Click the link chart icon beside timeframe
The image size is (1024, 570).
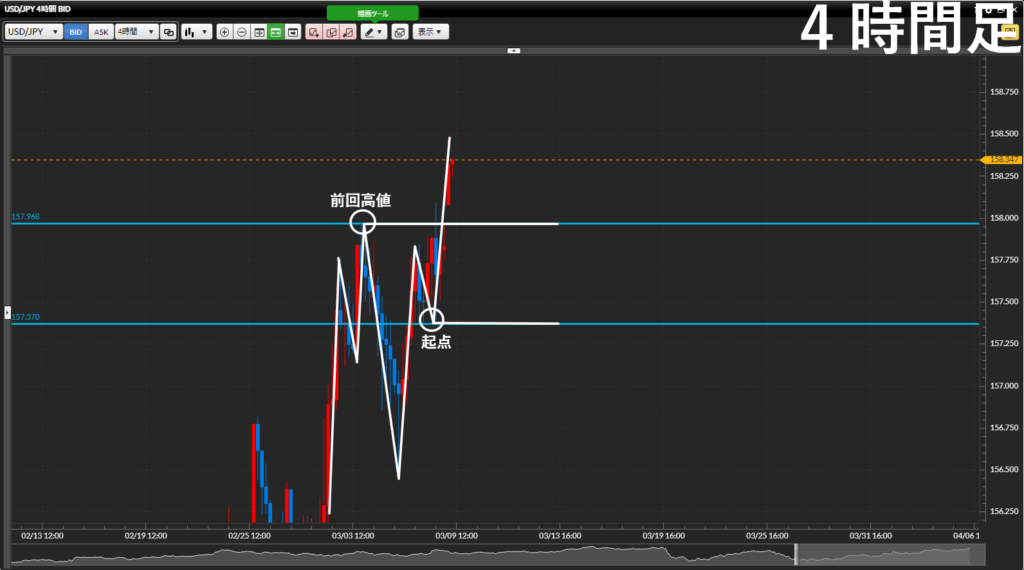[x=168, y=32]
